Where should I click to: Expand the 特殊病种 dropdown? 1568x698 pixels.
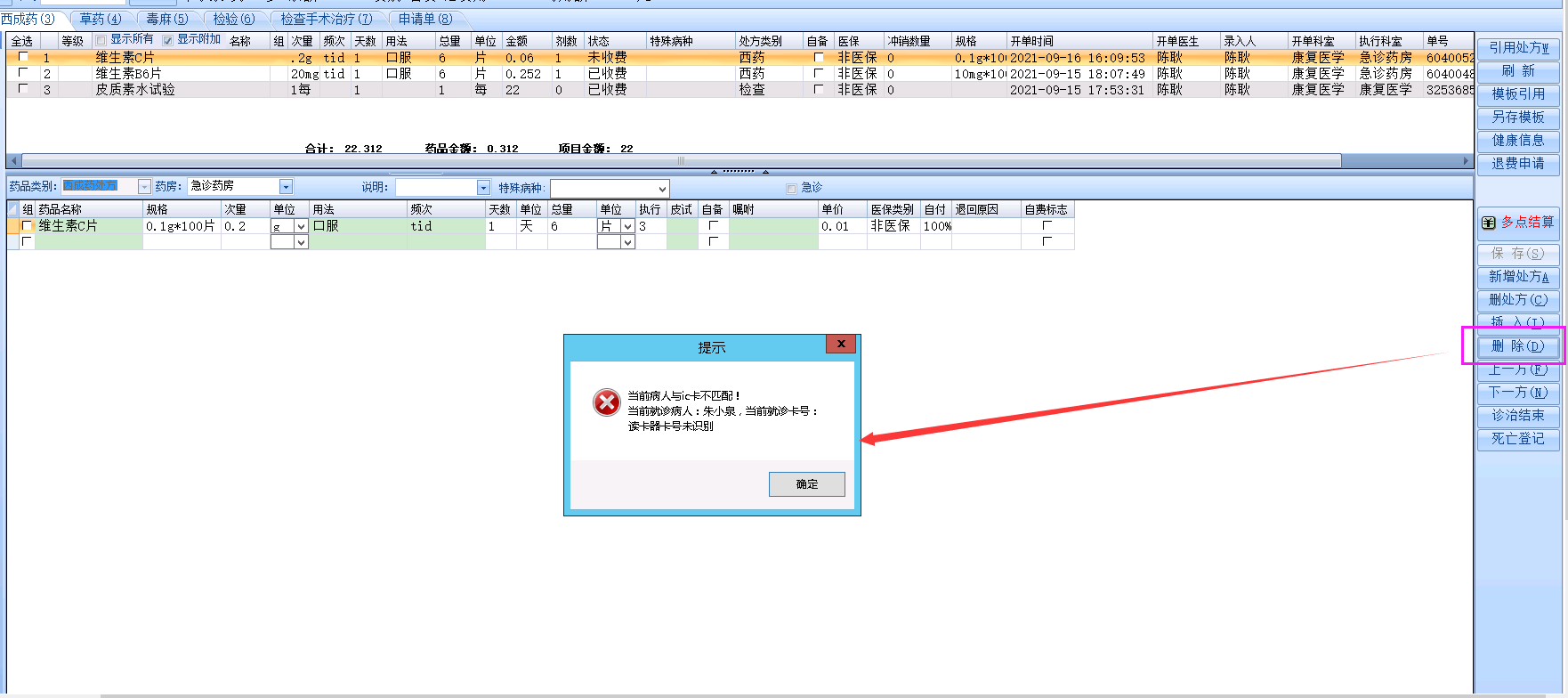click(x=662, y=189)
